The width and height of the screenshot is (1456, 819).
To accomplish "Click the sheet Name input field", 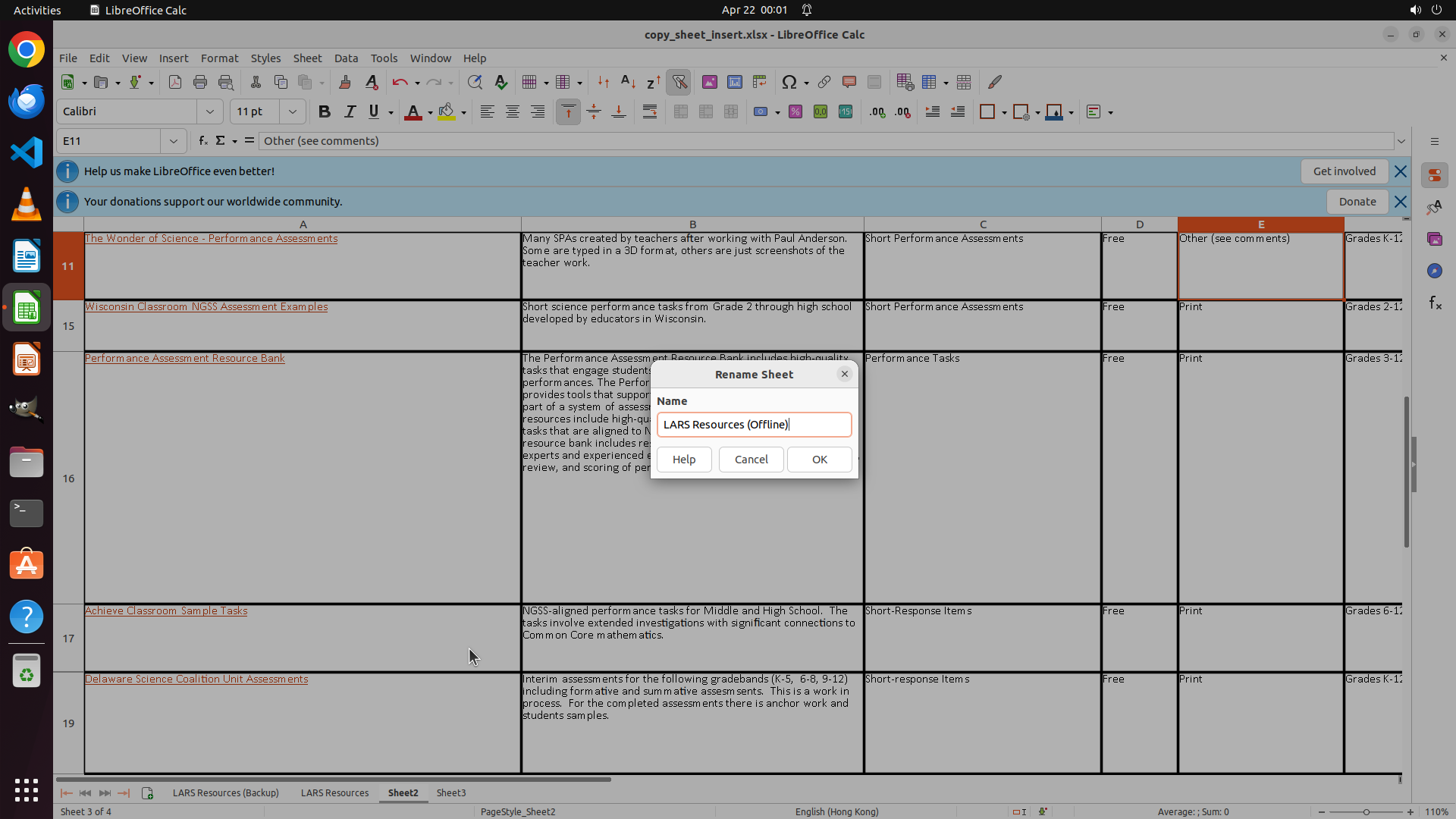I will tap(754, 425).
